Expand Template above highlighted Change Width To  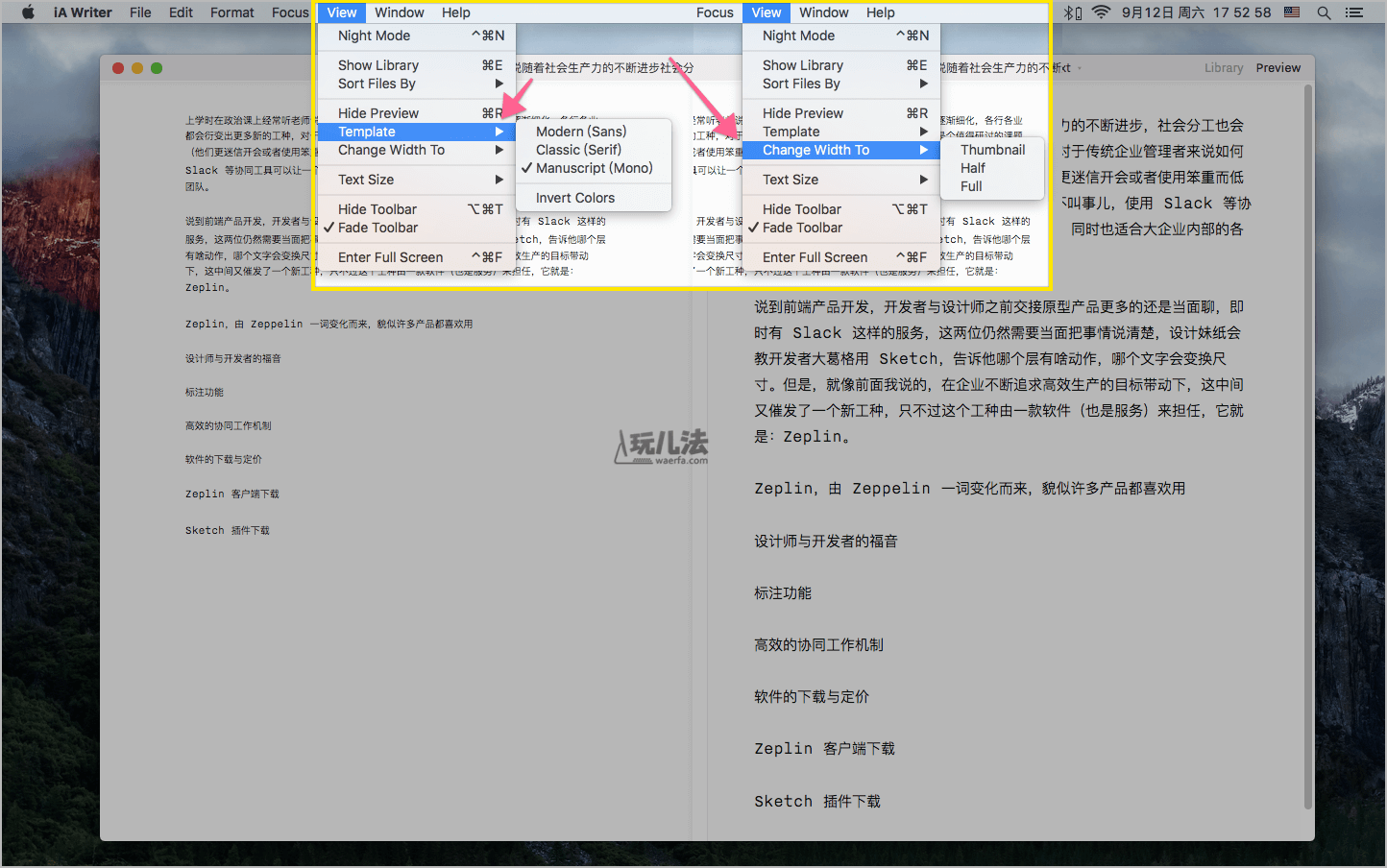coord(839,132)
